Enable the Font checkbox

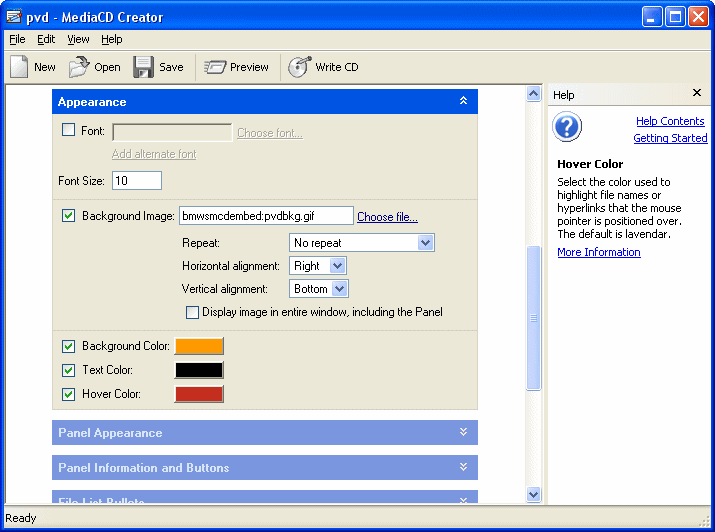(x=68, y=130)
